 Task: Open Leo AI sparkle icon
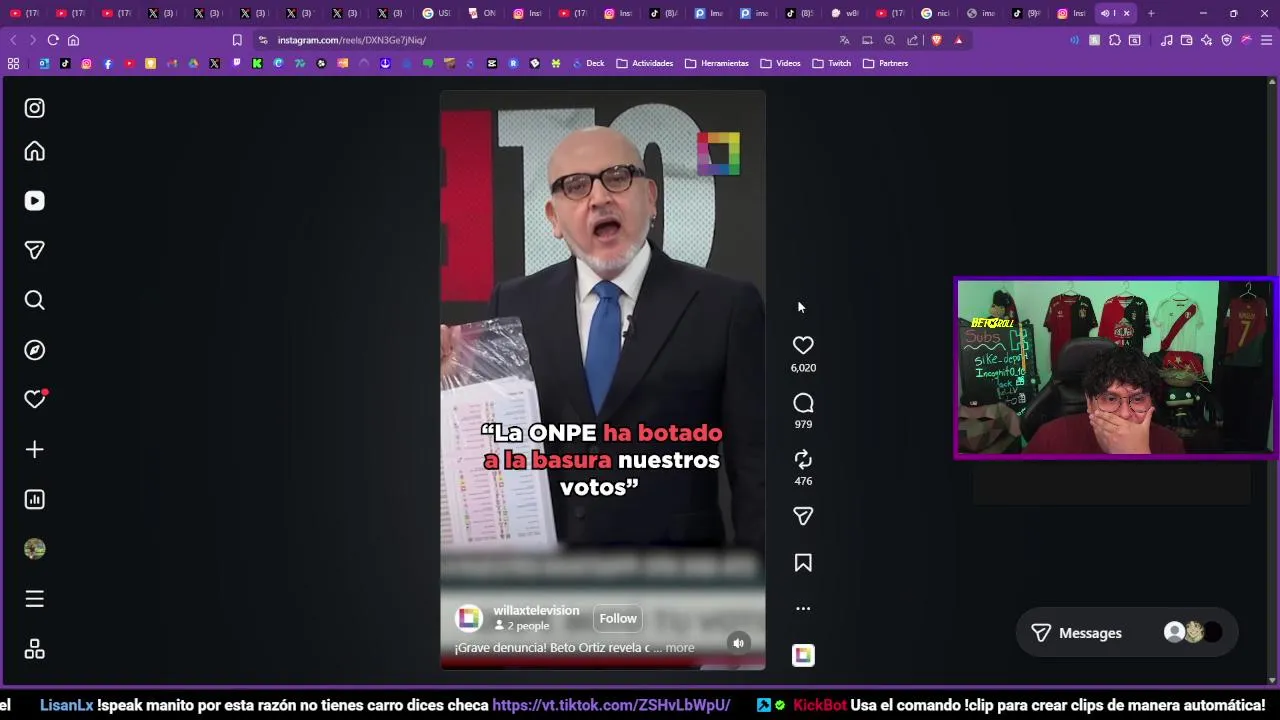[x=1207, y=40]
